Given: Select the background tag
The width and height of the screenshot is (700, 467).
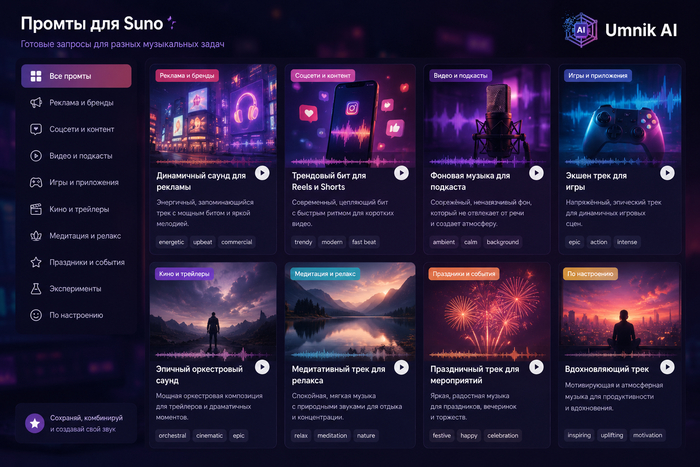Looking at the screenshot, I should 503,242.
